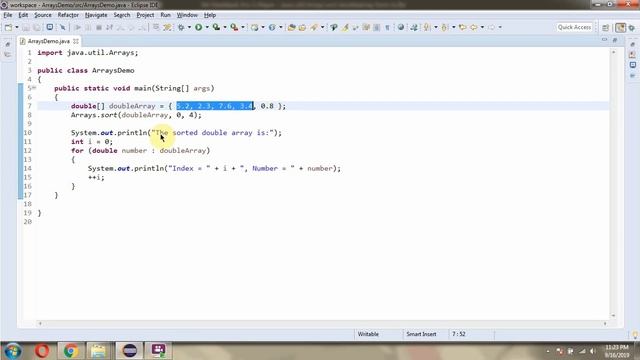Click the 7 : 52 cursor position status
640x360 pixels.
[x=459, y=334]
